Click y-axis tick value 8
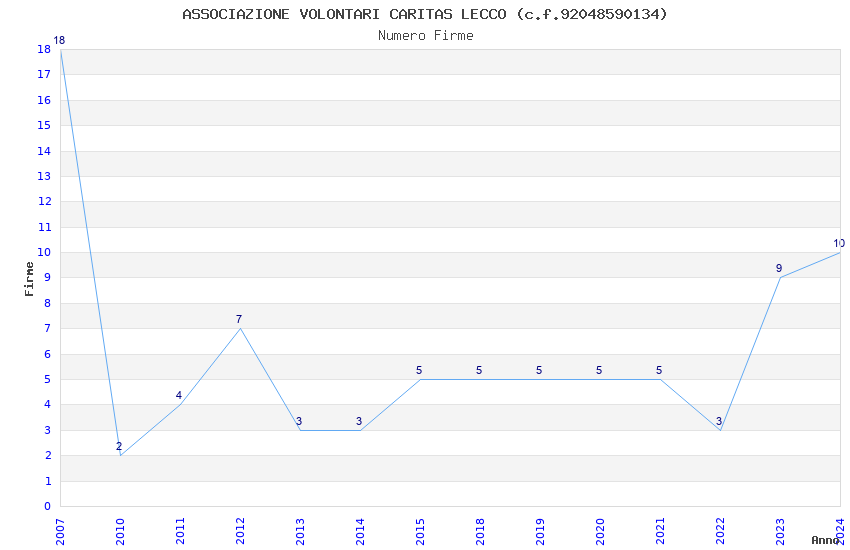The image size is (850, 550). coord(48,303)
